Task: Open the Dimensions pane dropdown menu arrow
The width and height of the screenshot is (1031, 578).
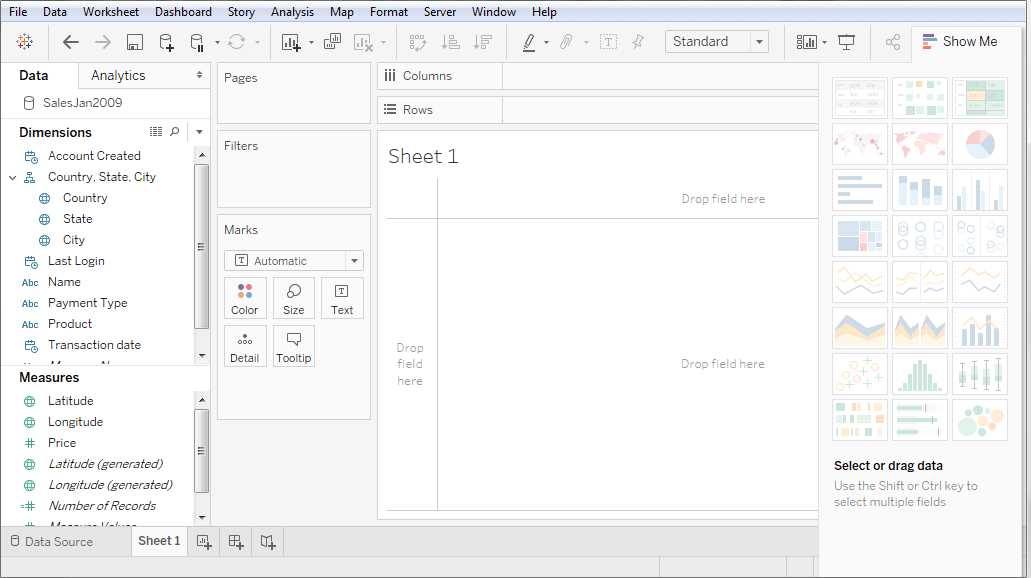Action: click(x=199, y=132)
